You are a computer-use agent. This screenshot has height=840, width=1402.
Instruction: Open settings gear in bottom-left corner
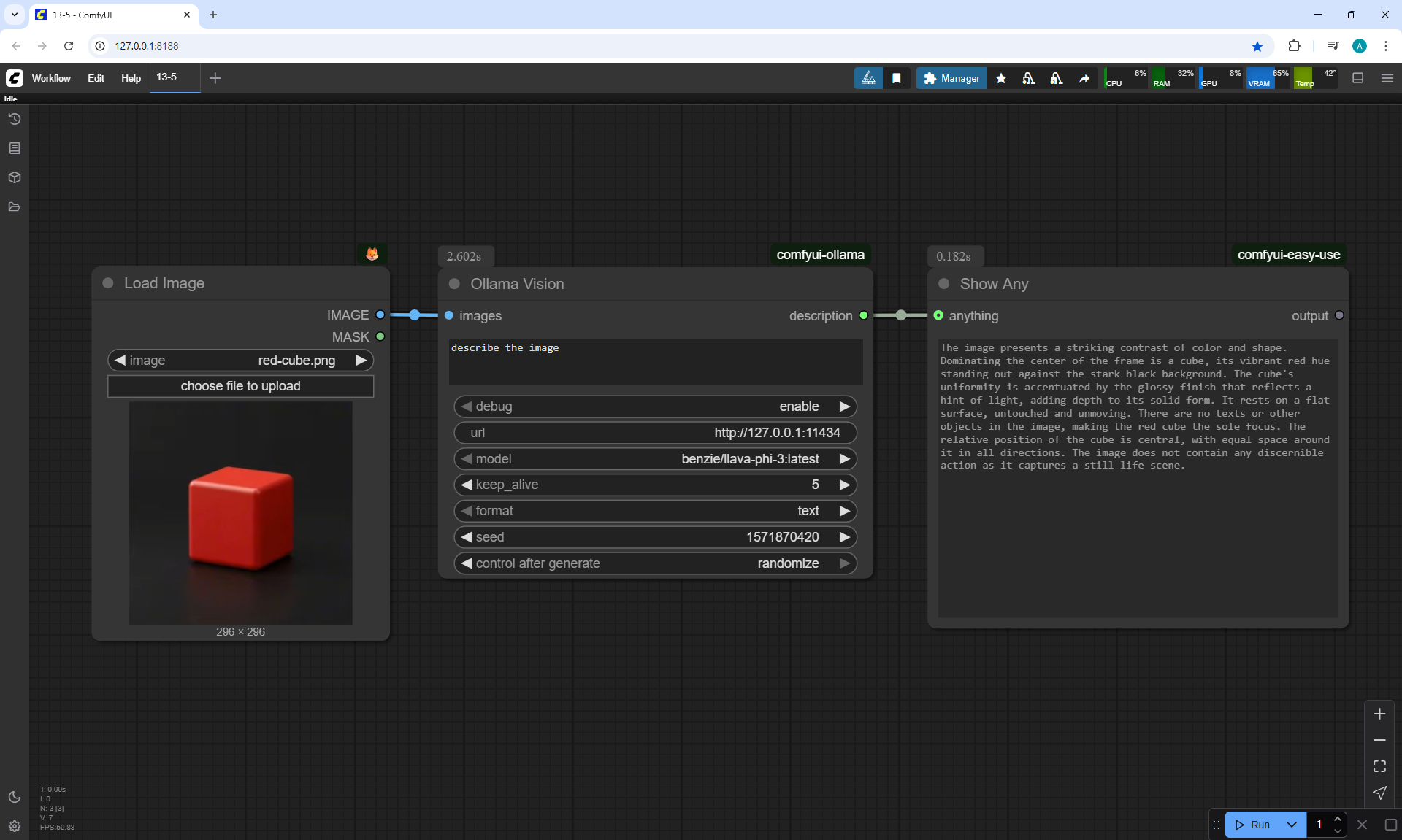tap(15, 826)
